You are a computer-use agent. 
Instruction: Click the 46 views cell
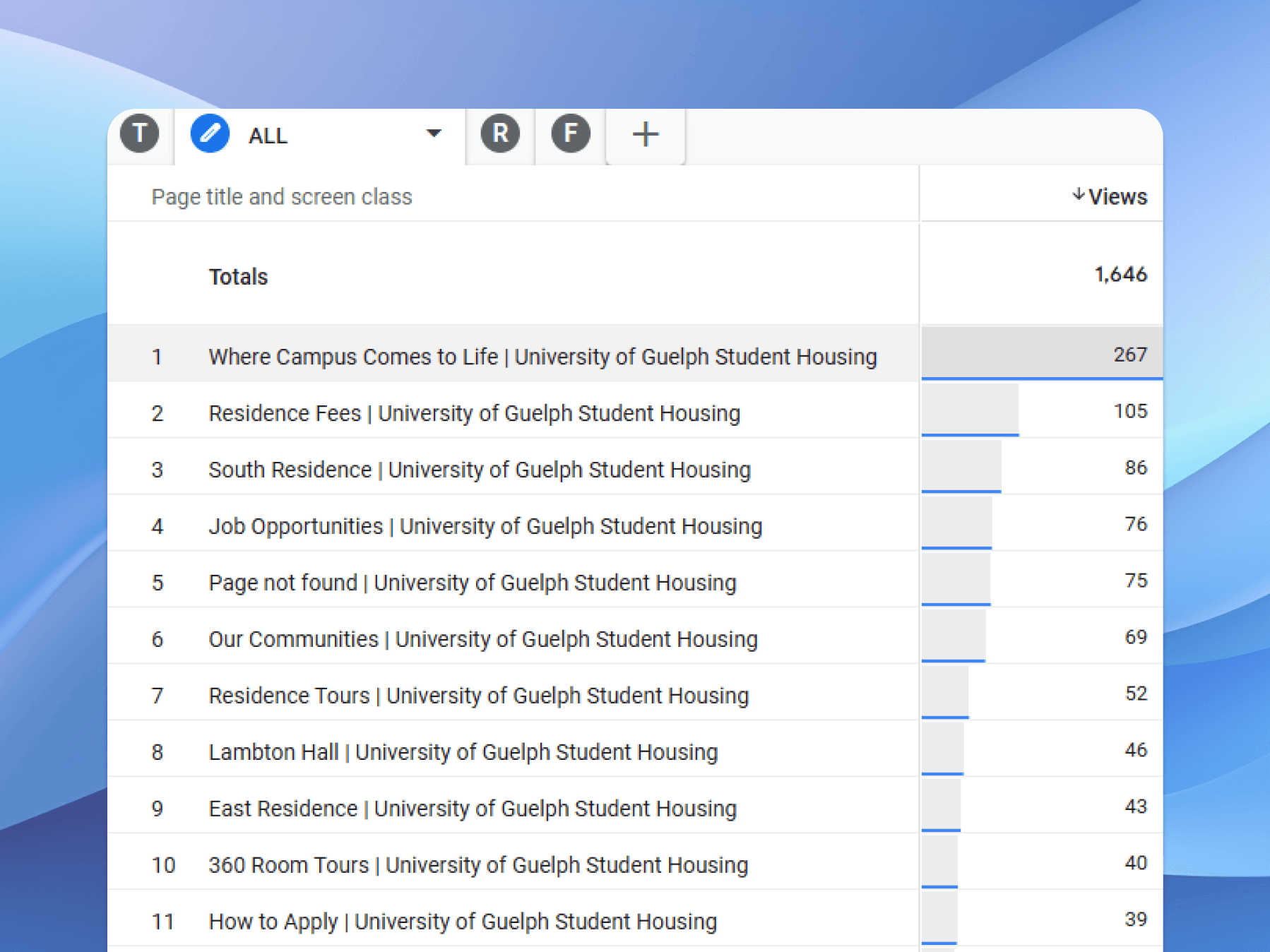coord(1042,749)
